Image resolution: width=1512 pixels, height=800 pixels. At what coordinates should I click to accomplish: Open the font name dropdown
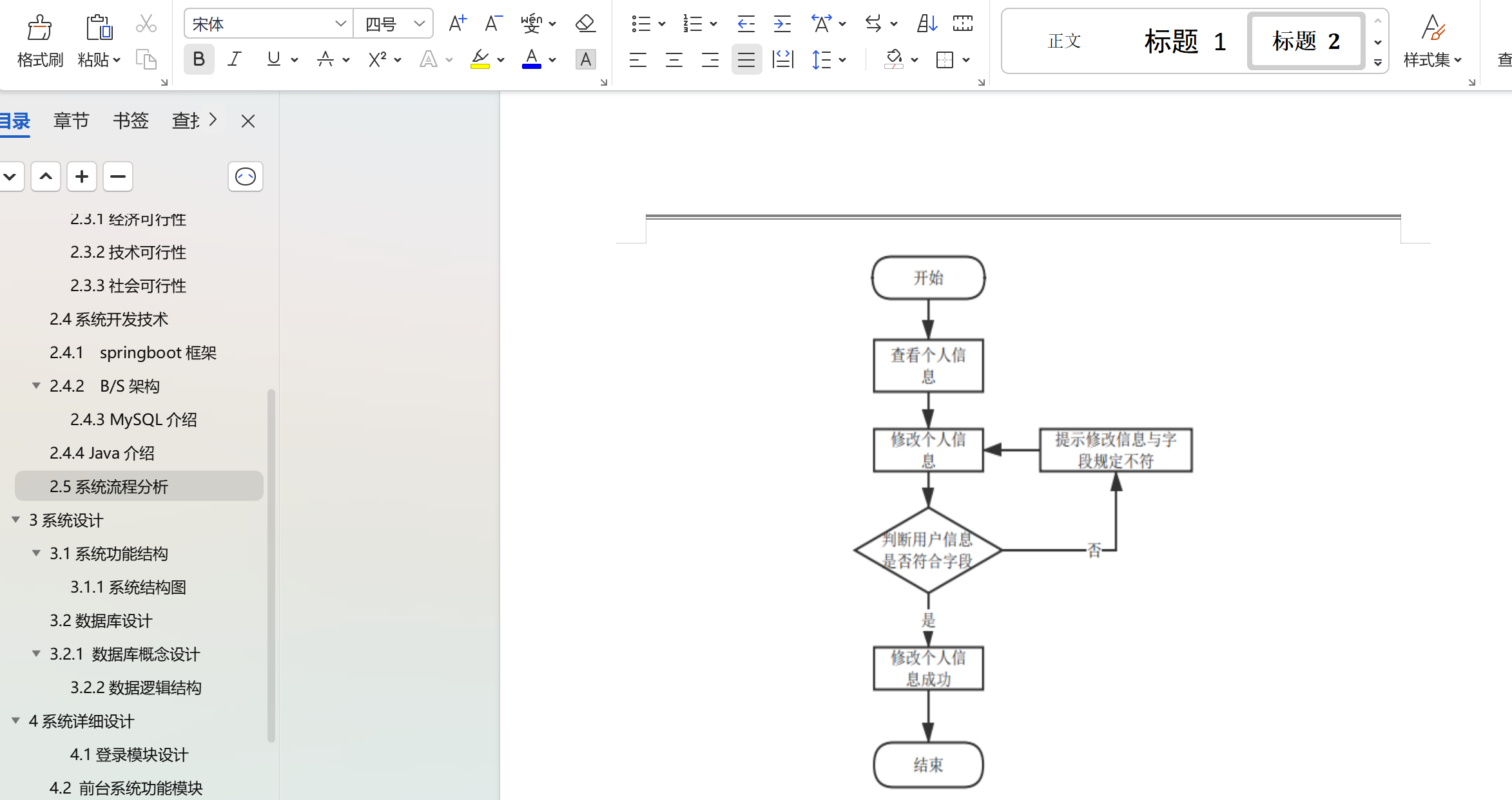pos(340,24)
